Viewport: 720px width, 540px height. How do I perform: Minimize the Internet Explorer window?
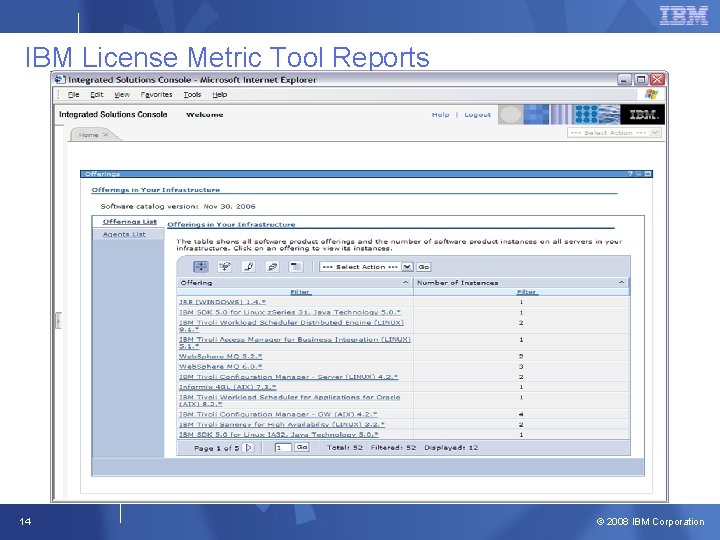tap(624, 79)
